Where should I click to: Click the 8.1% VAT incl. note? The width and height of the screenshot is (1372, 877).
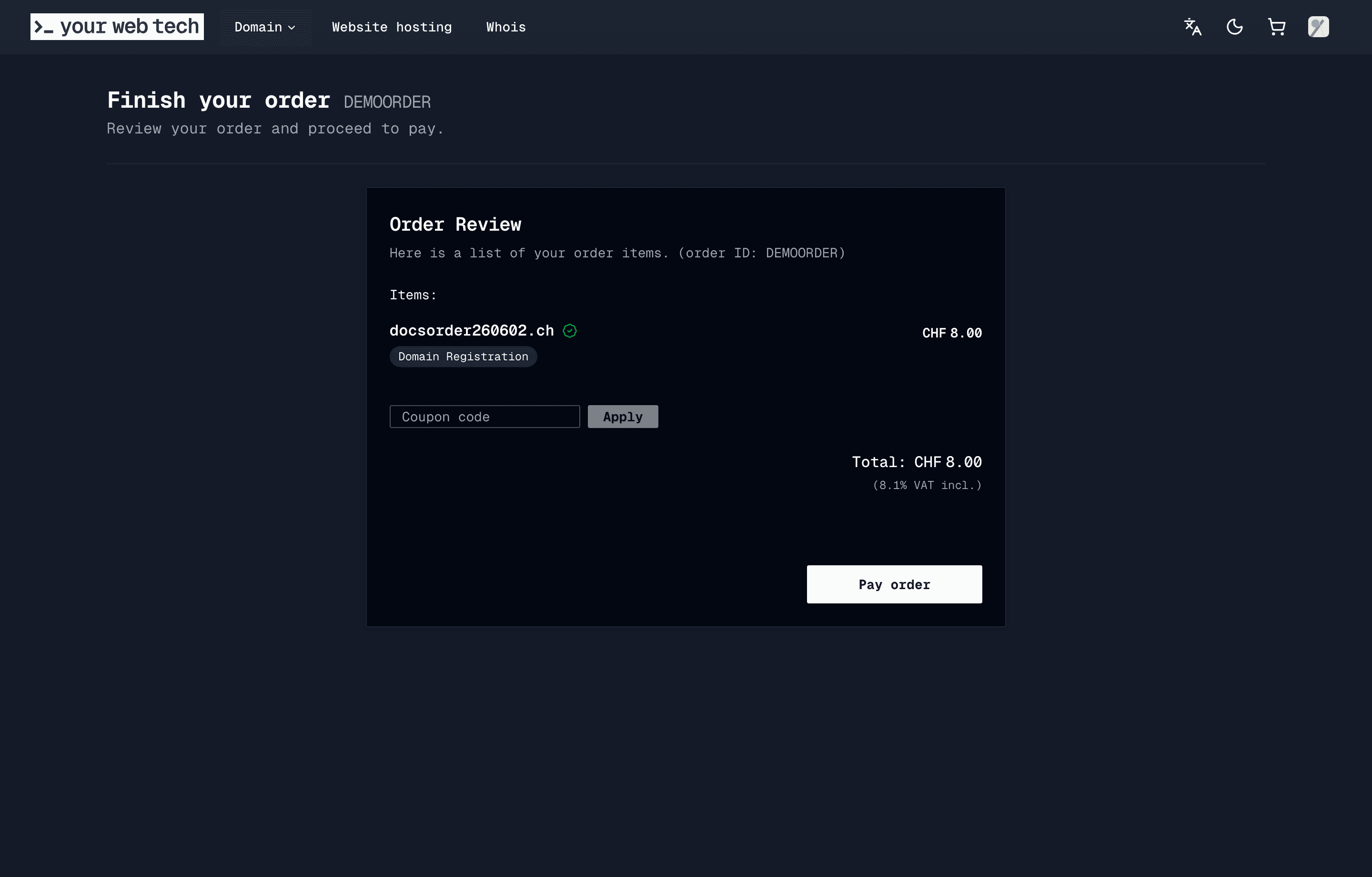pos(927,485)
